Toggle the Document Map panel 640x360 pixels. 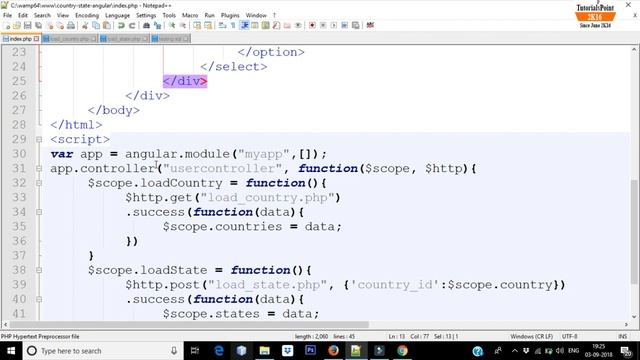[x=266, y=25]
